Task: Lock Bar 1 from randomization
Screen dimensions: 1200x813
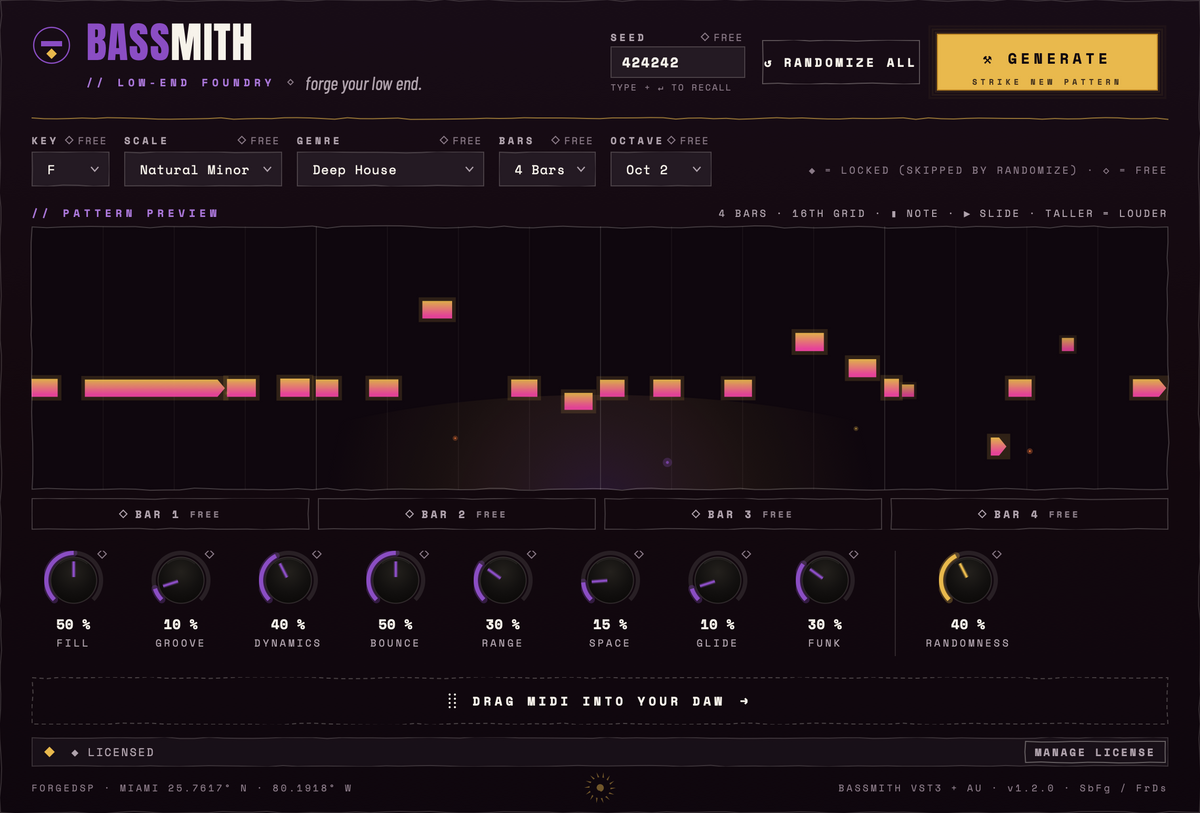Action: 170,514
